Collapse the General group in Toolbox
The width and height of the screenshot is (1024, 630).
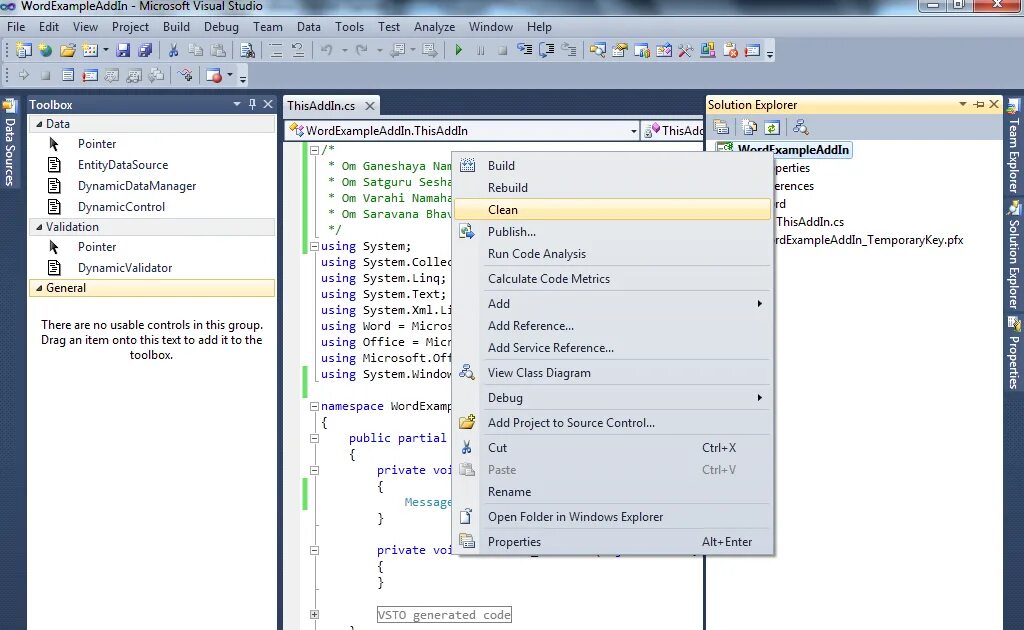(39, 288)
